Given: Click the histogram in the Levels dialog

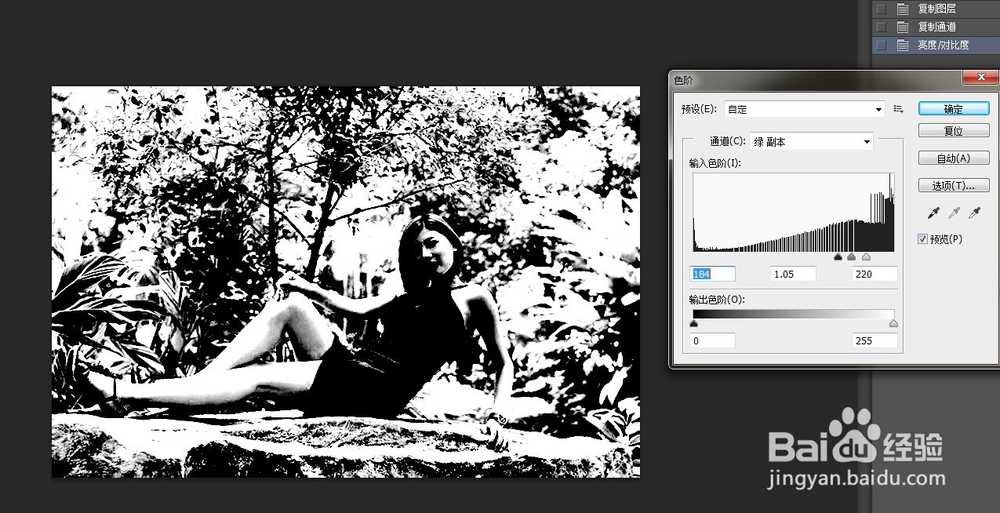Looking at the screenshot, I should [x=794, y=212].
